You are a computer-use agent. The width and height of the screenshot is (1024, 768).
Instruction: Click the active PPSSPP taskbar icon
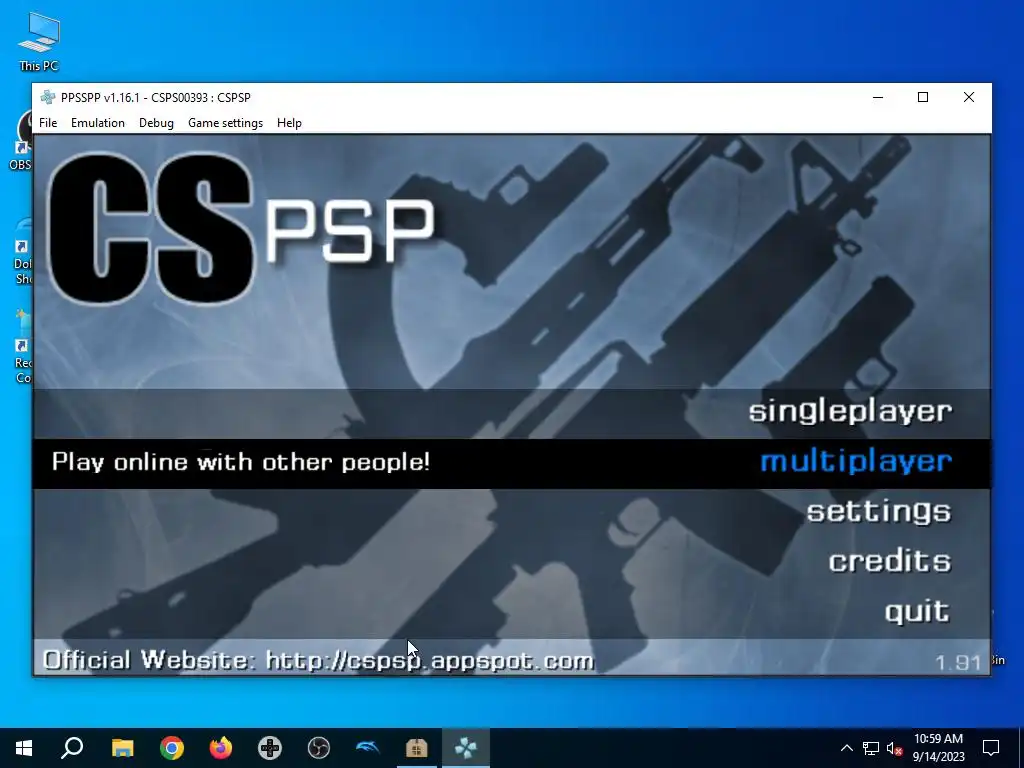(x=466, y=748)
